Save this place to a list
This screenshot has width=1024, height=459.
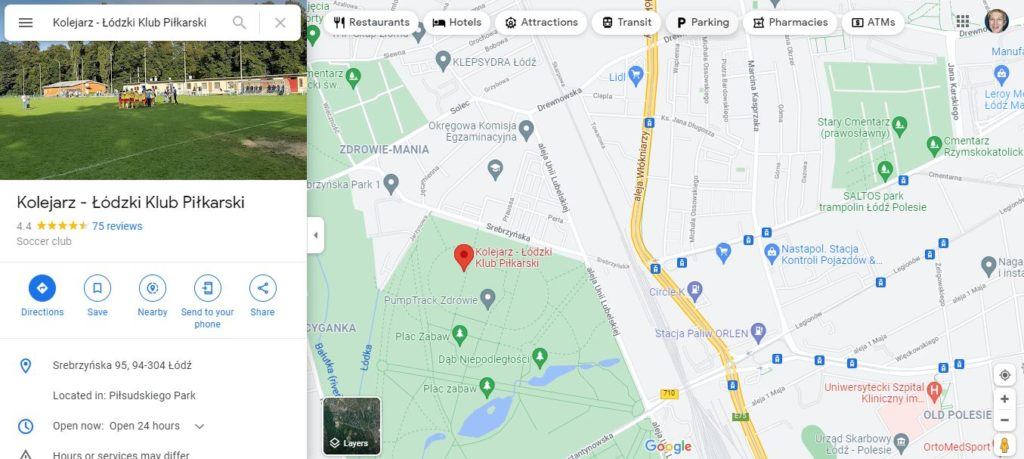pos(97,296)
